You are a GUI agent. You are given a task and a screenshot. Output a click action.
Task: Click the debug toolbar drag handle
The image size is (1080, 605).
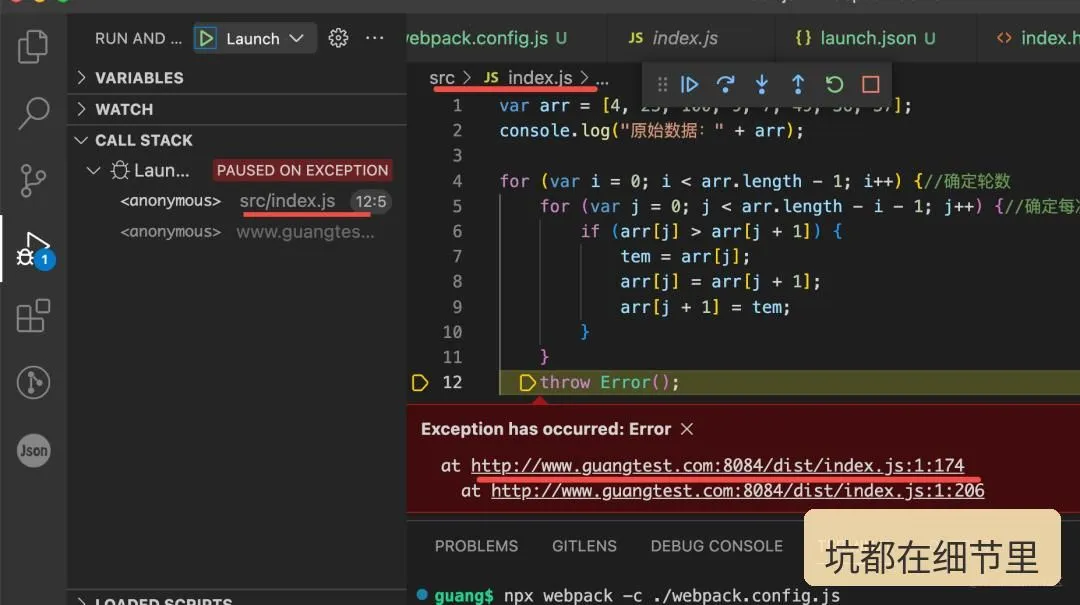point(662,84)
